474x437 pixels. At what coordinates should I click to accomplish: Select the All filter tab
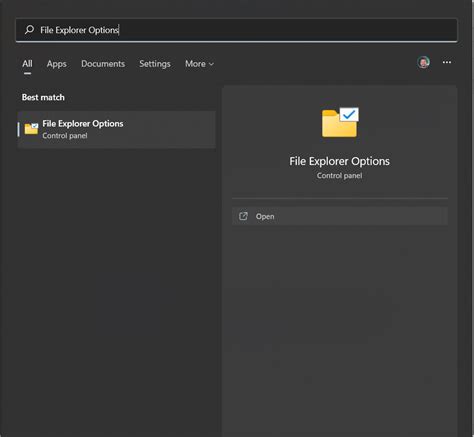(x=27, y=64)
